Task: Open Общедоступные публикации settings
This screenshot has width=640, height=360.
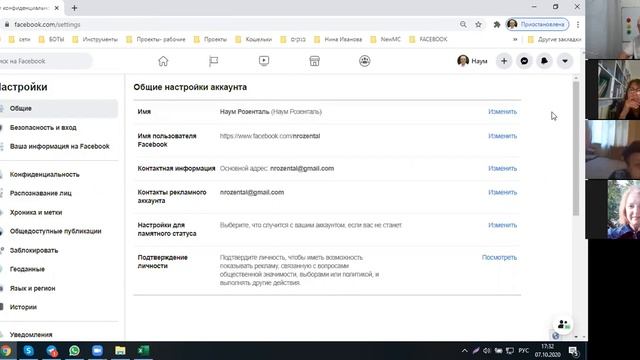Action: click(x=56, y=231)
